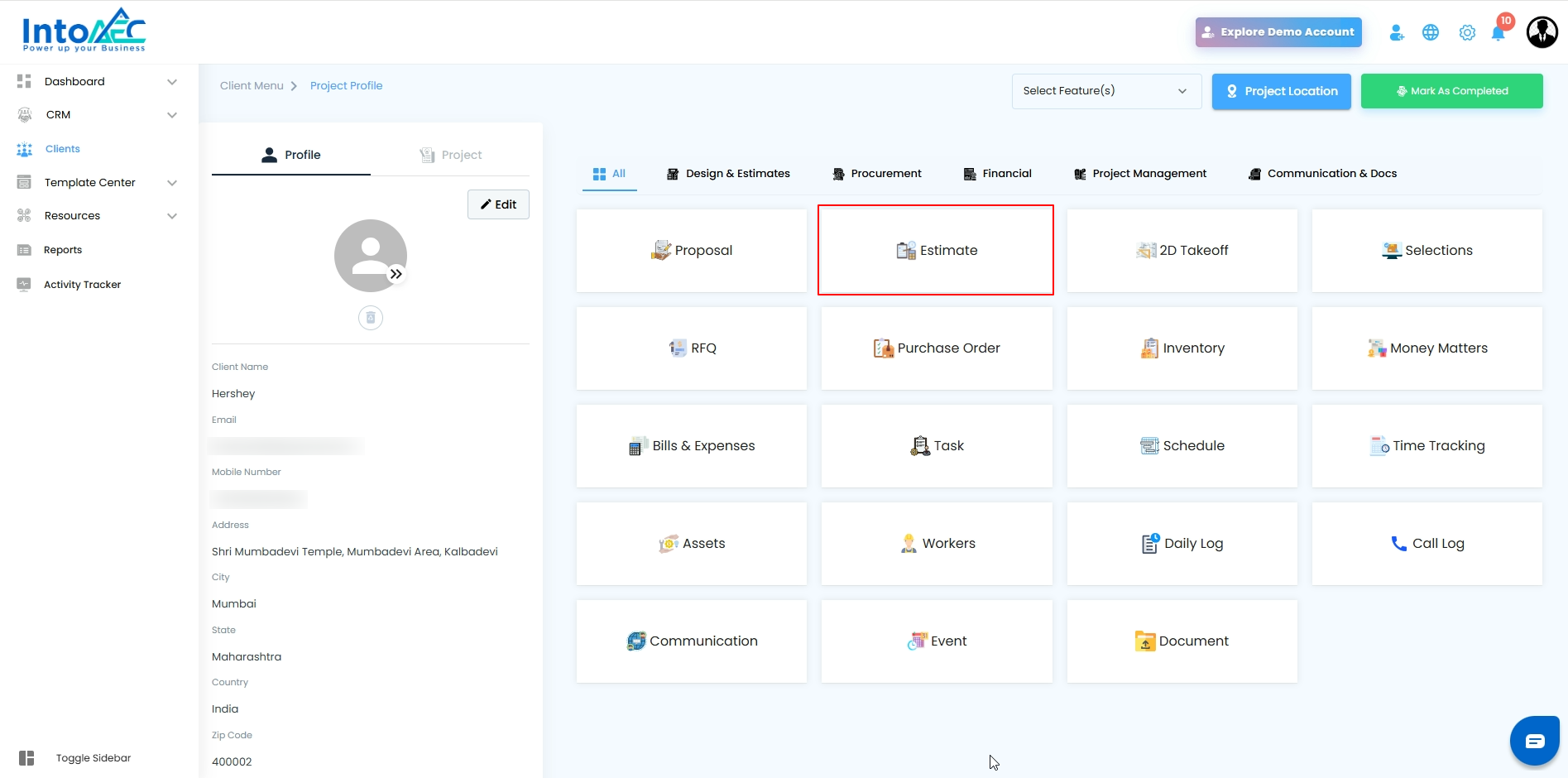Viewport: 1568px width, 778px height.
Task: Switch to the Project tab
Action: pyautogui.click(x=450, y=155)
